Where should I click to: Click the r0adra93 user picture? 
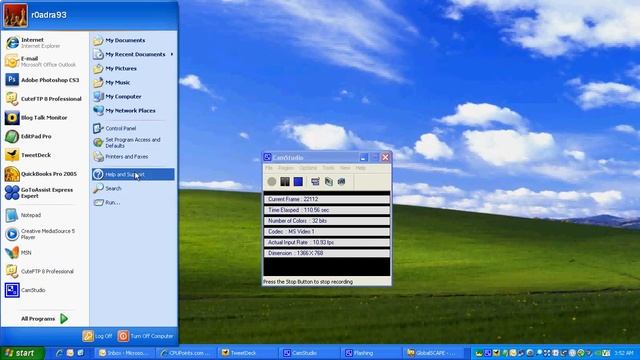pyautogui.click(x=16, y=16)
